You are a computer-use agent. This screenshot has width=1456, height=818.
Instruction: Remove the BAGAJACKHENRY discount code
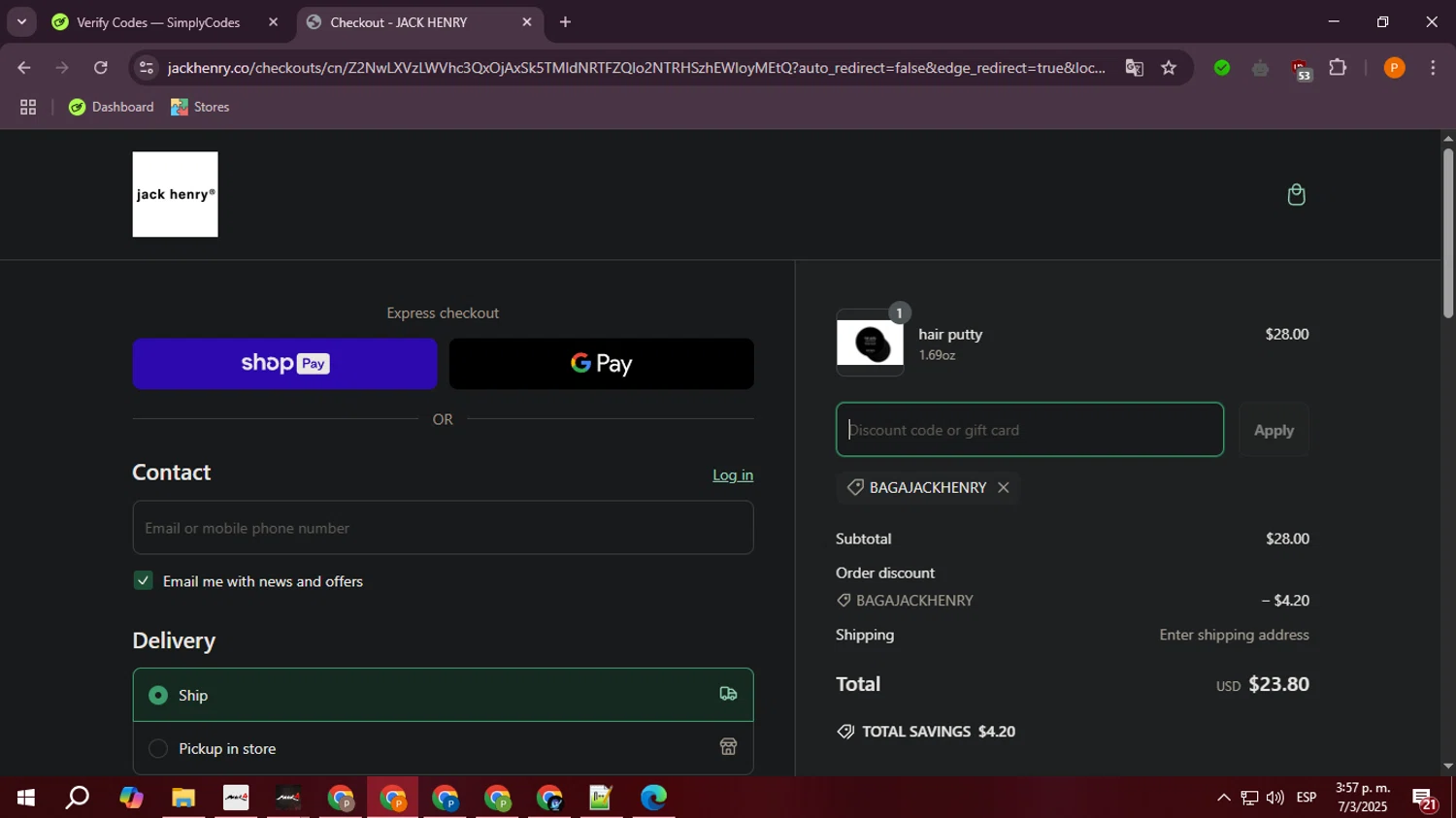click(x=1004, y=487)
